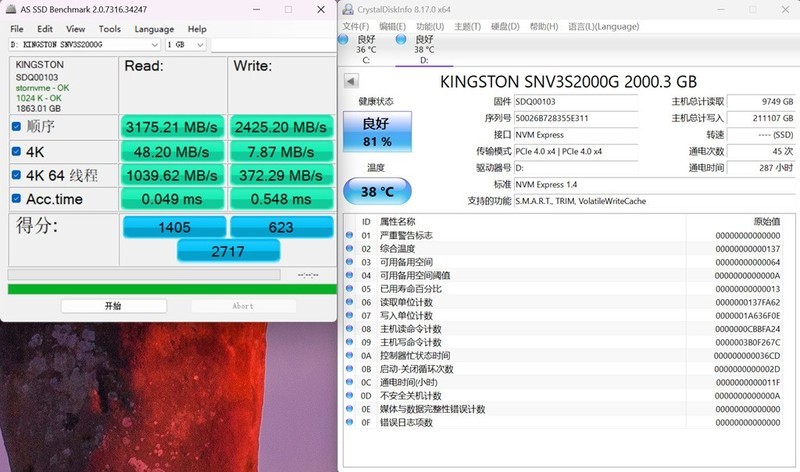Click the status dot of attribute 0E 媒体与数据完整性错误计数

[x=349, y=409]
